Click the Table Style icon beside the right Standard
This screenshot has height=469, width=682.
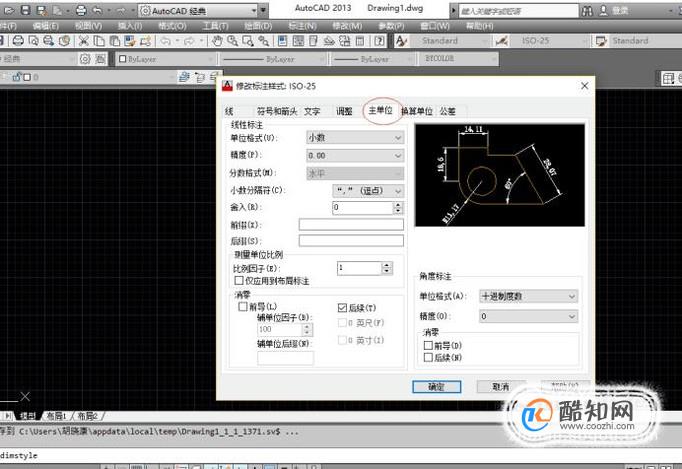601,41
